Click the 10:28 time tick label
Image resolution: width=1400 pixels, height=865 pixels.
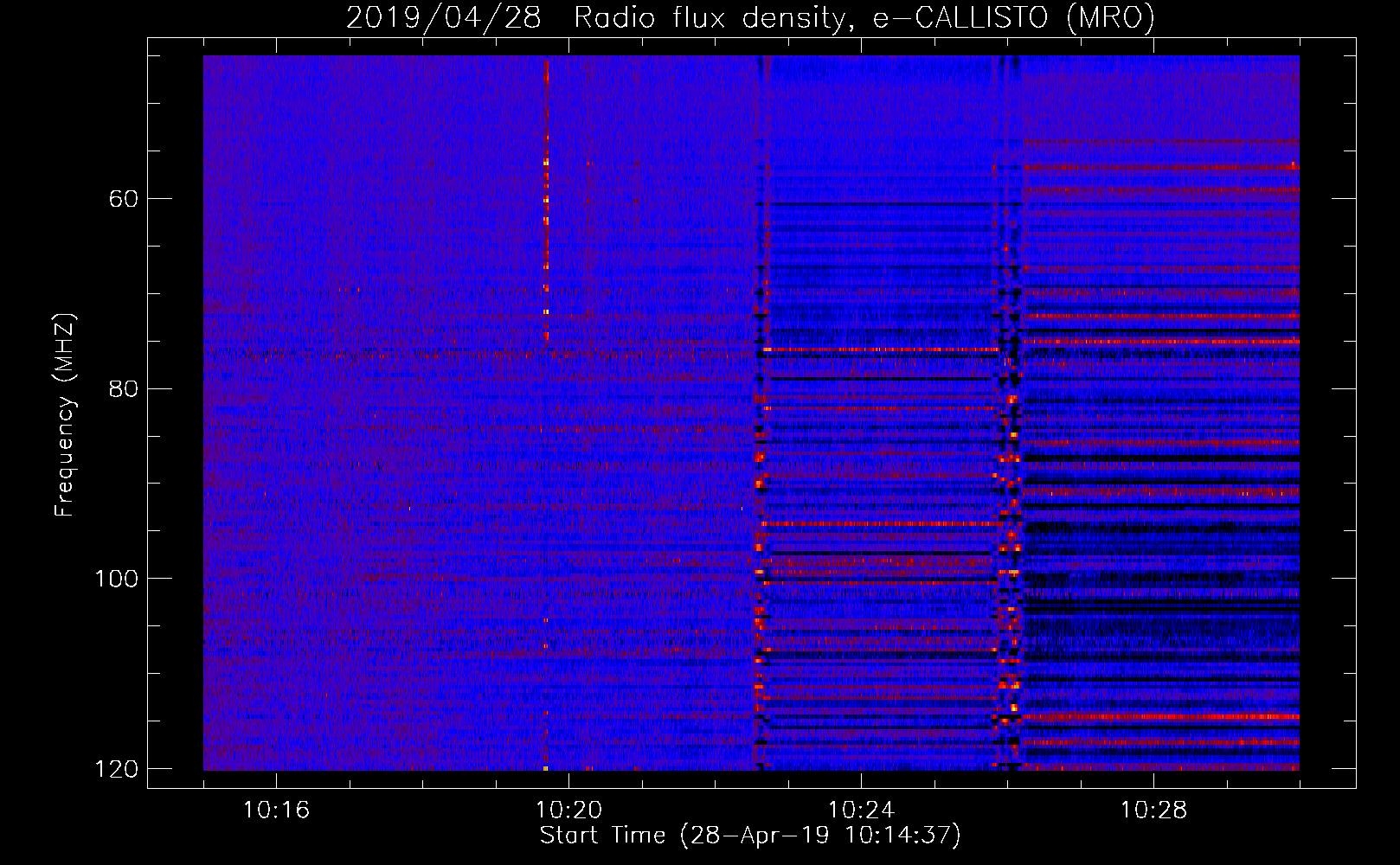point(1153,811)
